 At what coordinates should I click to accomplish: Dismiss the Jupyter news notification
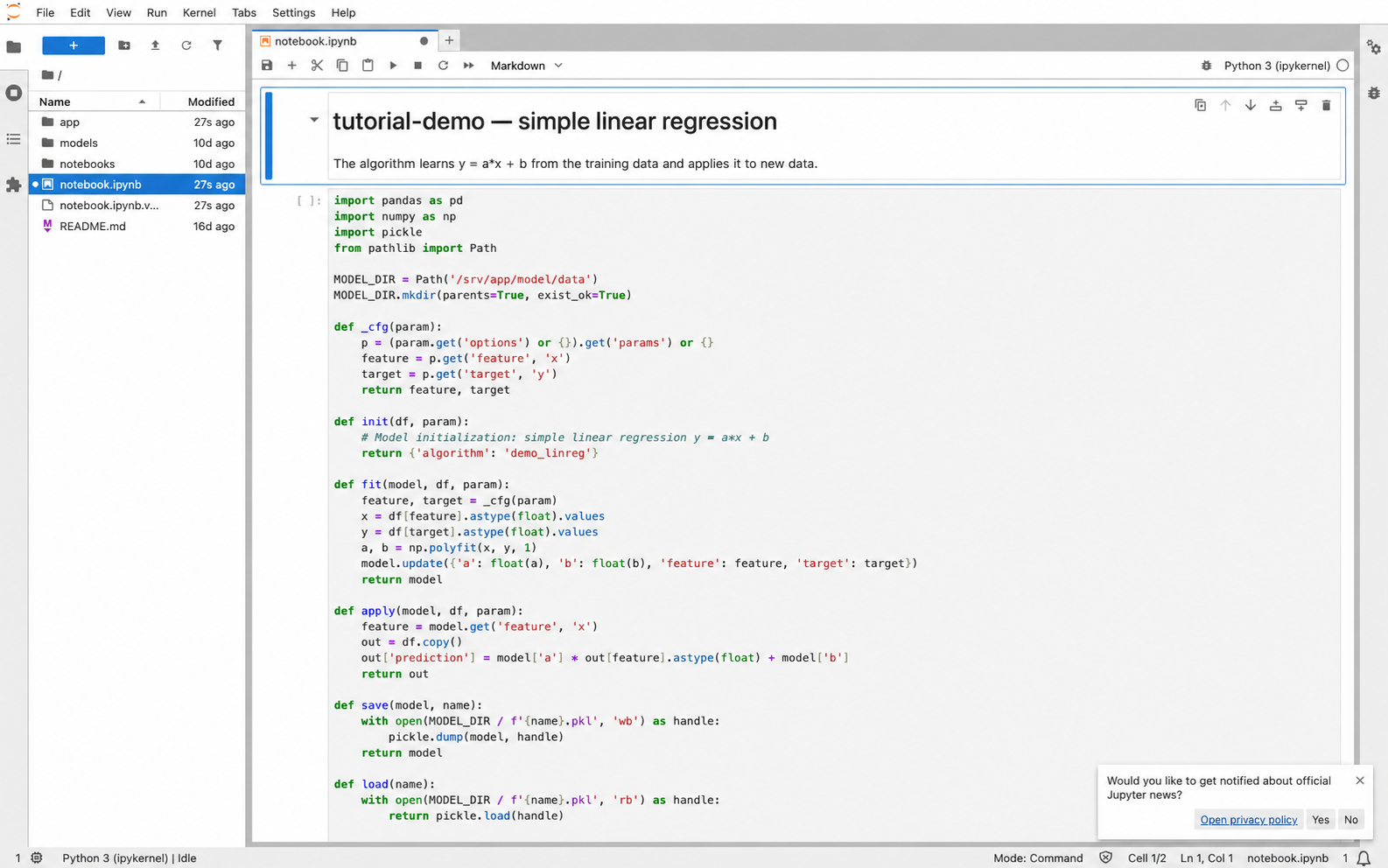point(1360,780)
